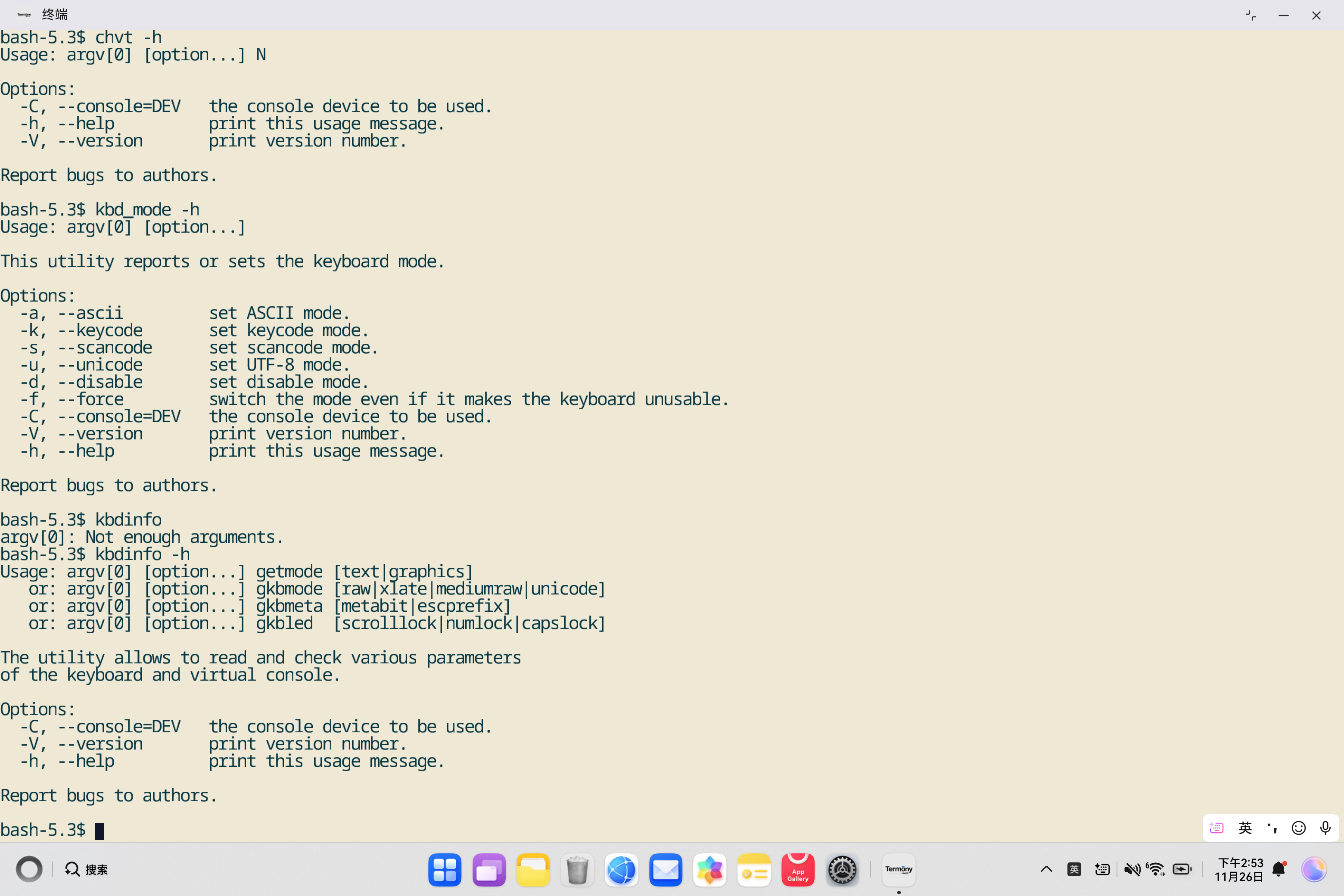The image size is (1344, 896).
Task: Open the web browser globe icon
Action: 621,870
